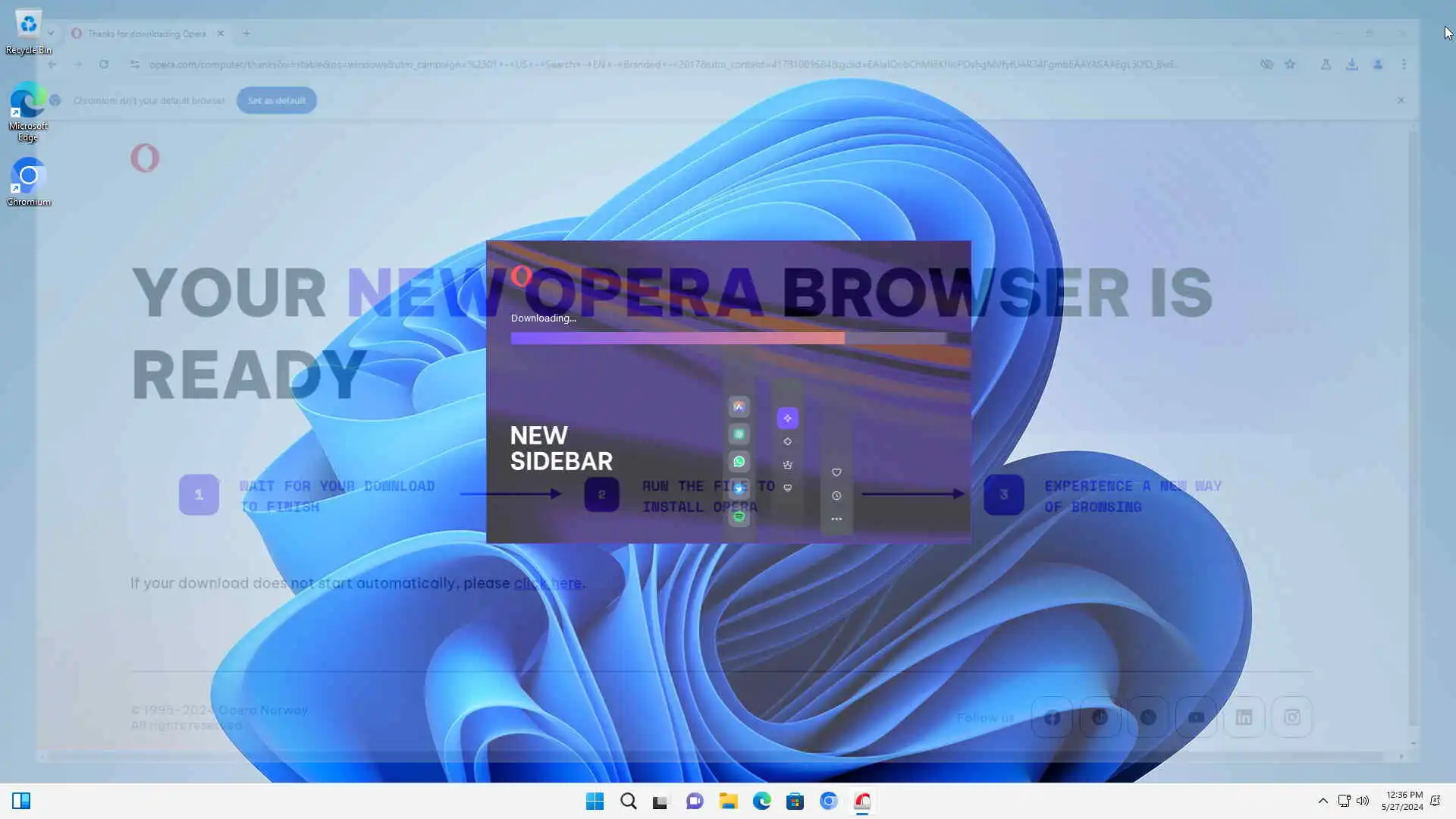Click the Downloading progress bar in the installer
The width and height of the screenshot is (1456, 819).
click(728, 338)
